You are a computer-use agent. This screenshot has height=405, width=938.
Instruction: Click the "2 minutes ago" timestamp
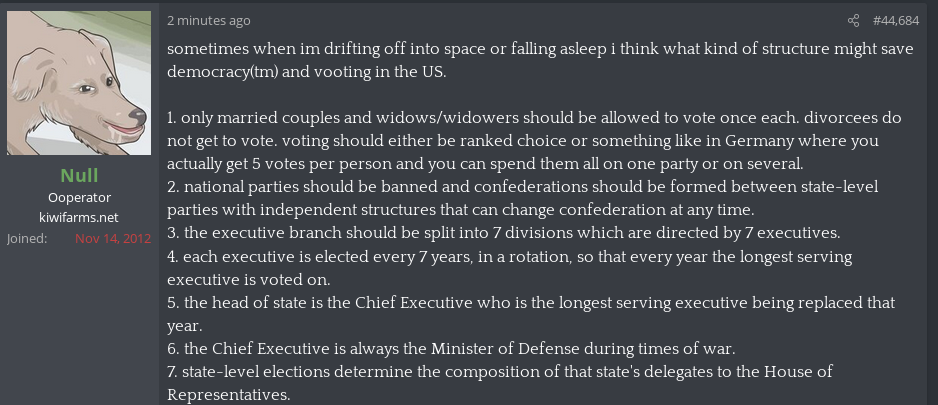click(209, 21)
